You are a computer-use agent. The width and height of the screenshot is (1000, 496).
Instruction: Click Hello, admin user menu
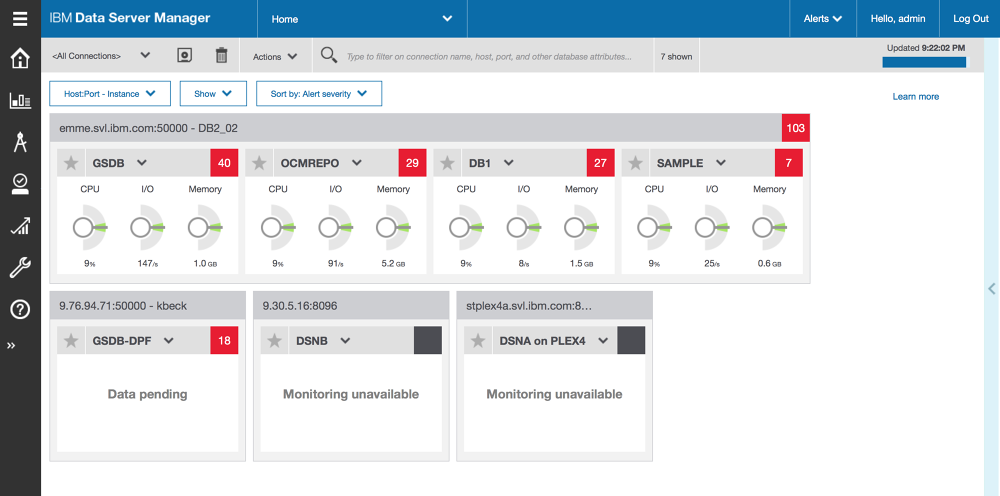(x=897, y=19)
